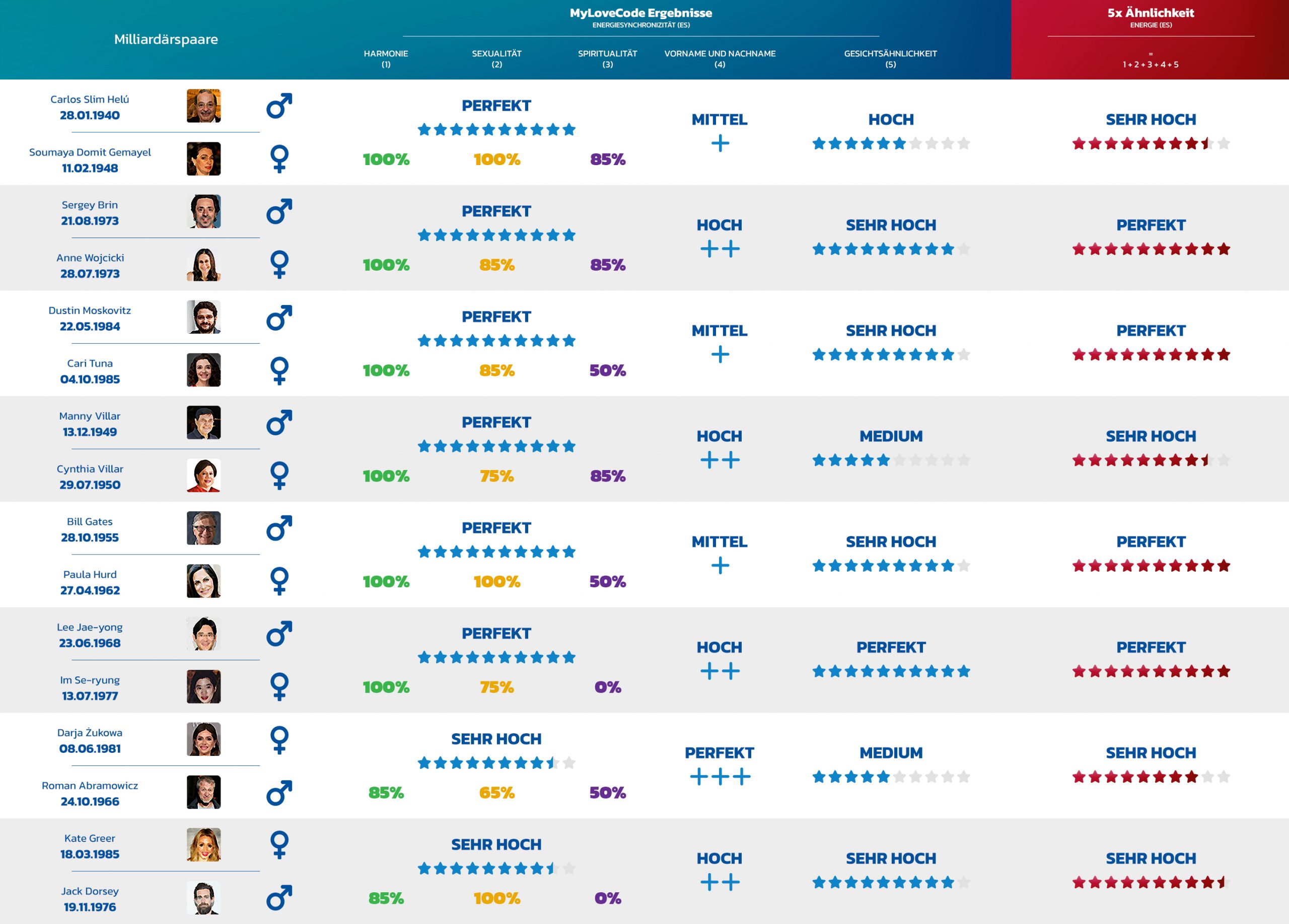Click the name Dustin Moskovitz

(90, 311)
